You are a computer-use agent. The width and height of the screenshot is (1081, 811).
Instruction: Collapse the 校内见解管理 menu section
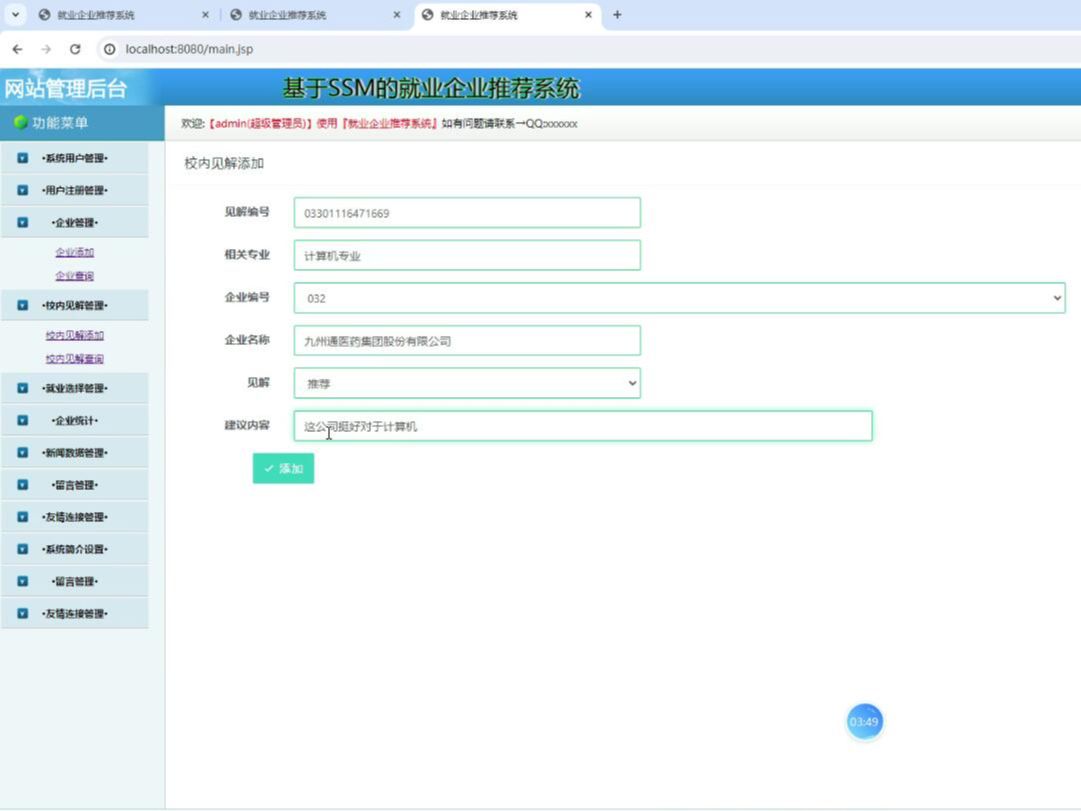pos(74,305)
